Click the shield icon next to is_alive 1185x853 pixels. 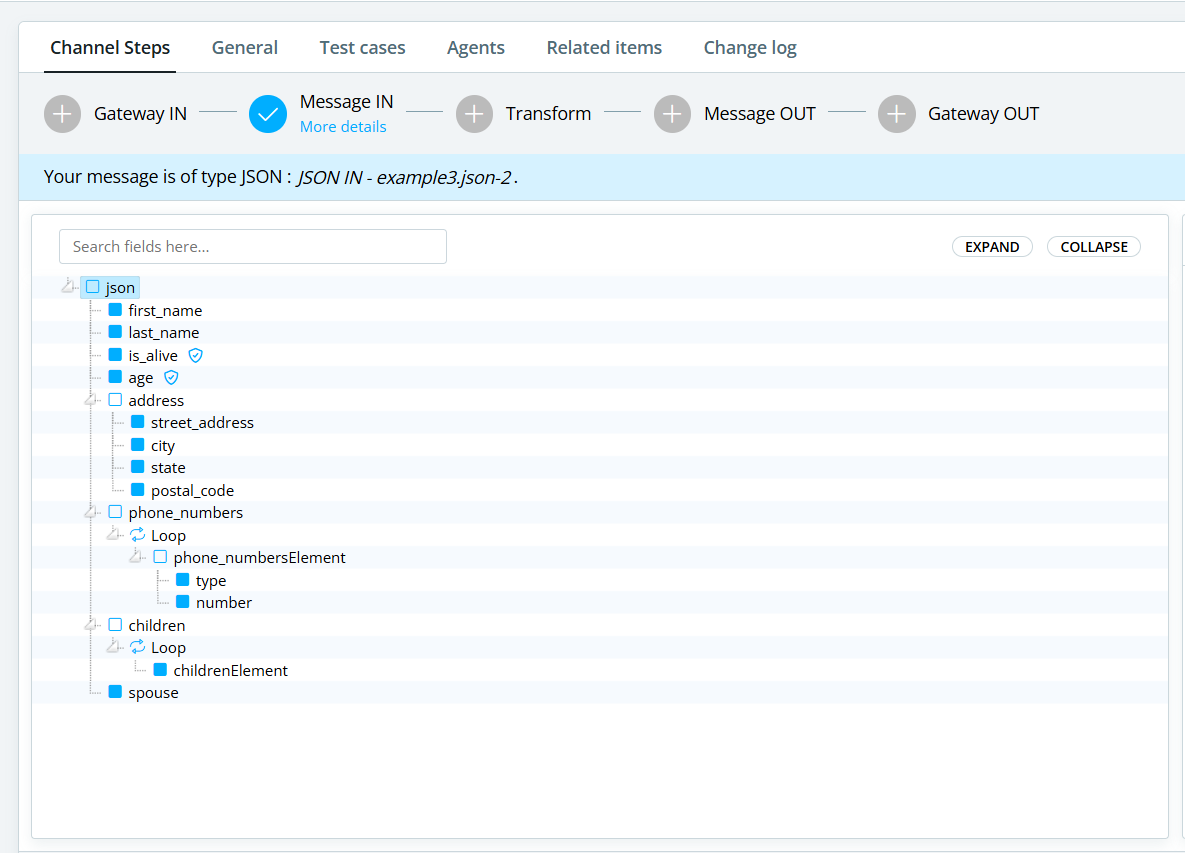click(195, 355)
